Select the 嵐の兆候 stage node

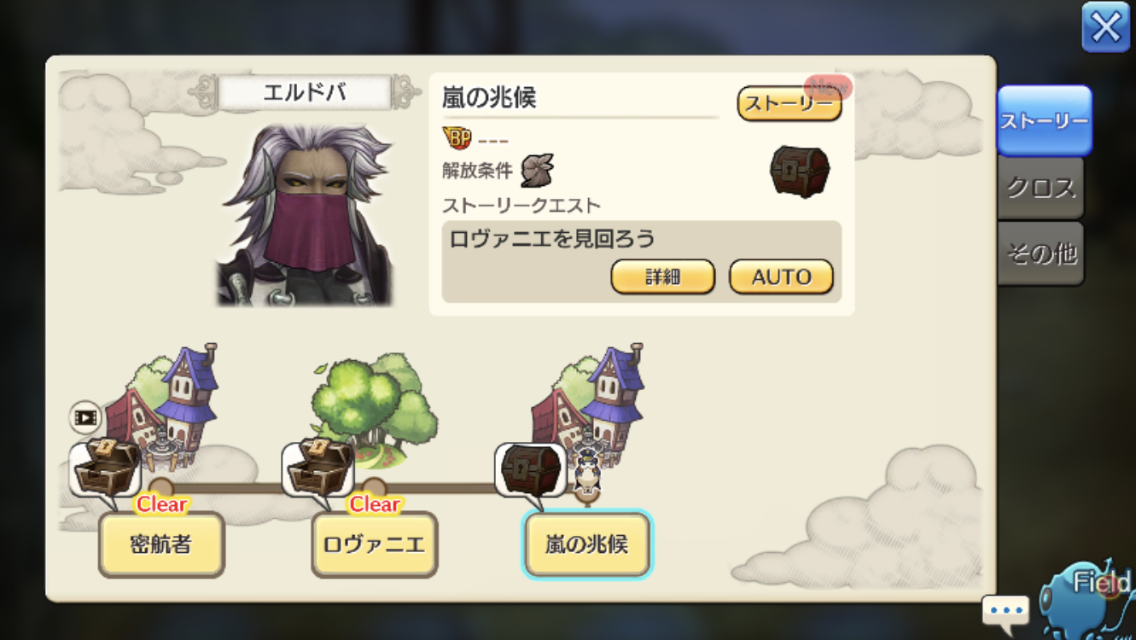click(x=587, y=544)
